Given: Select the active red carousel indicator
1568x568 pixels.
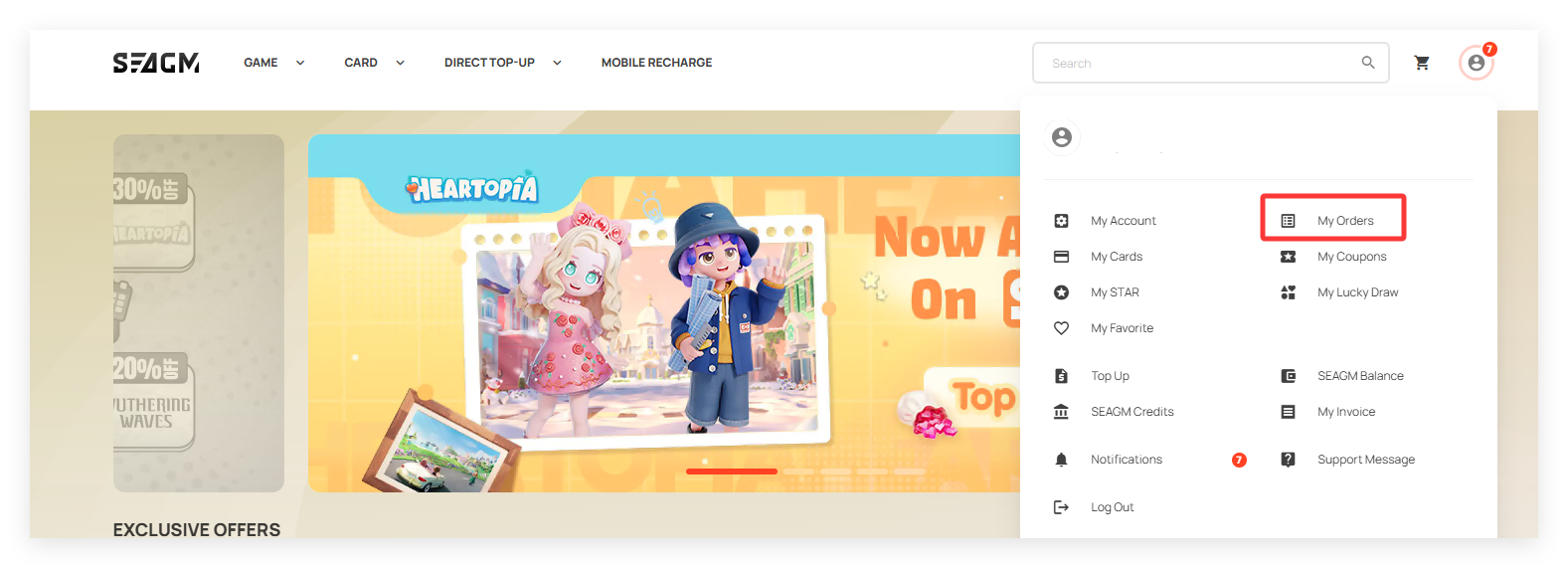Looking at the screenshot, I should (731, 472).
